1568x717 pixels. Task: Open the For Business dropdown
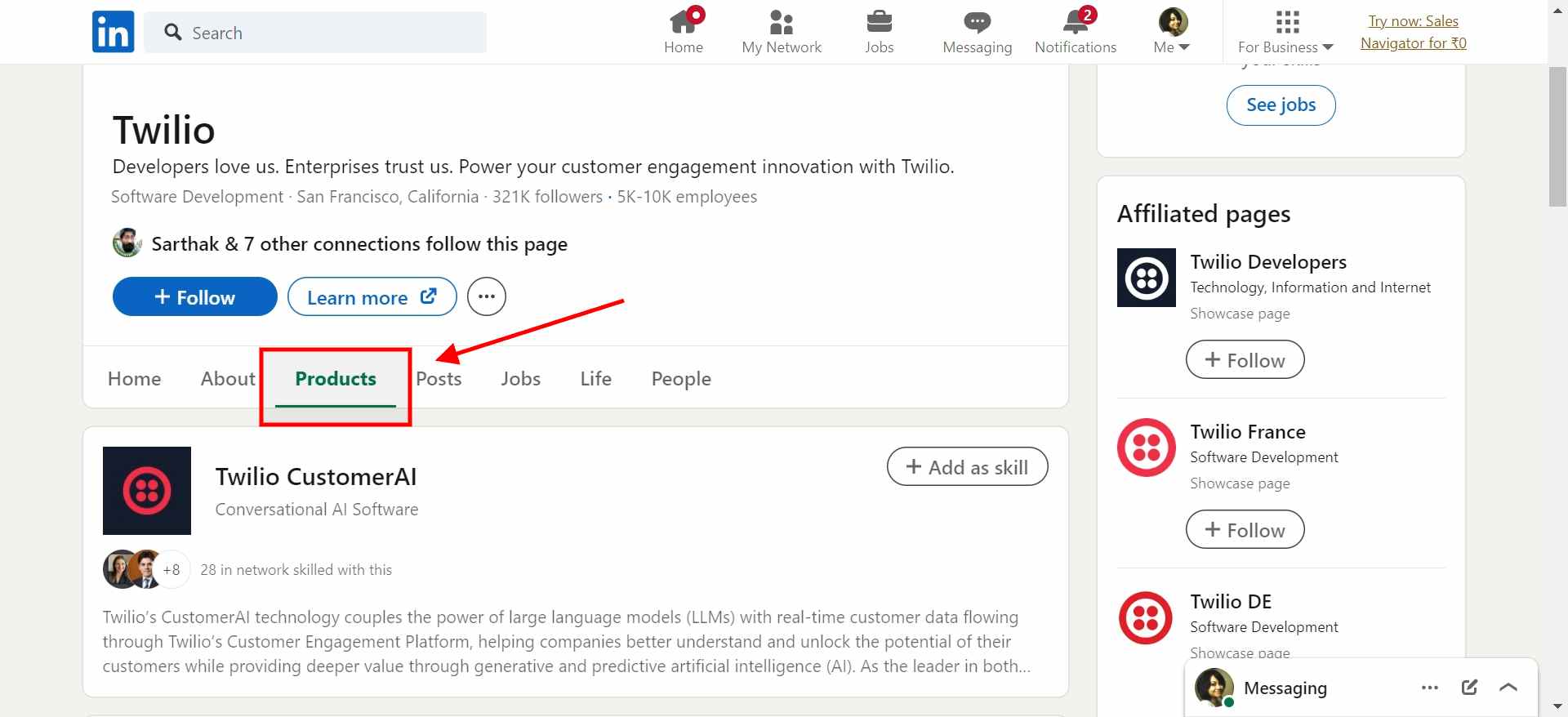[1283, 31]
